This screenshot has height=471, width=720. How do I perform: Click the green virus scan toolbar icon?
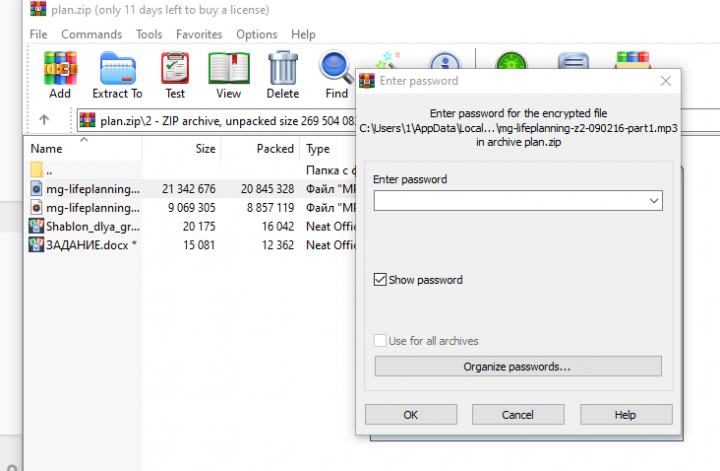click(512, 68)
